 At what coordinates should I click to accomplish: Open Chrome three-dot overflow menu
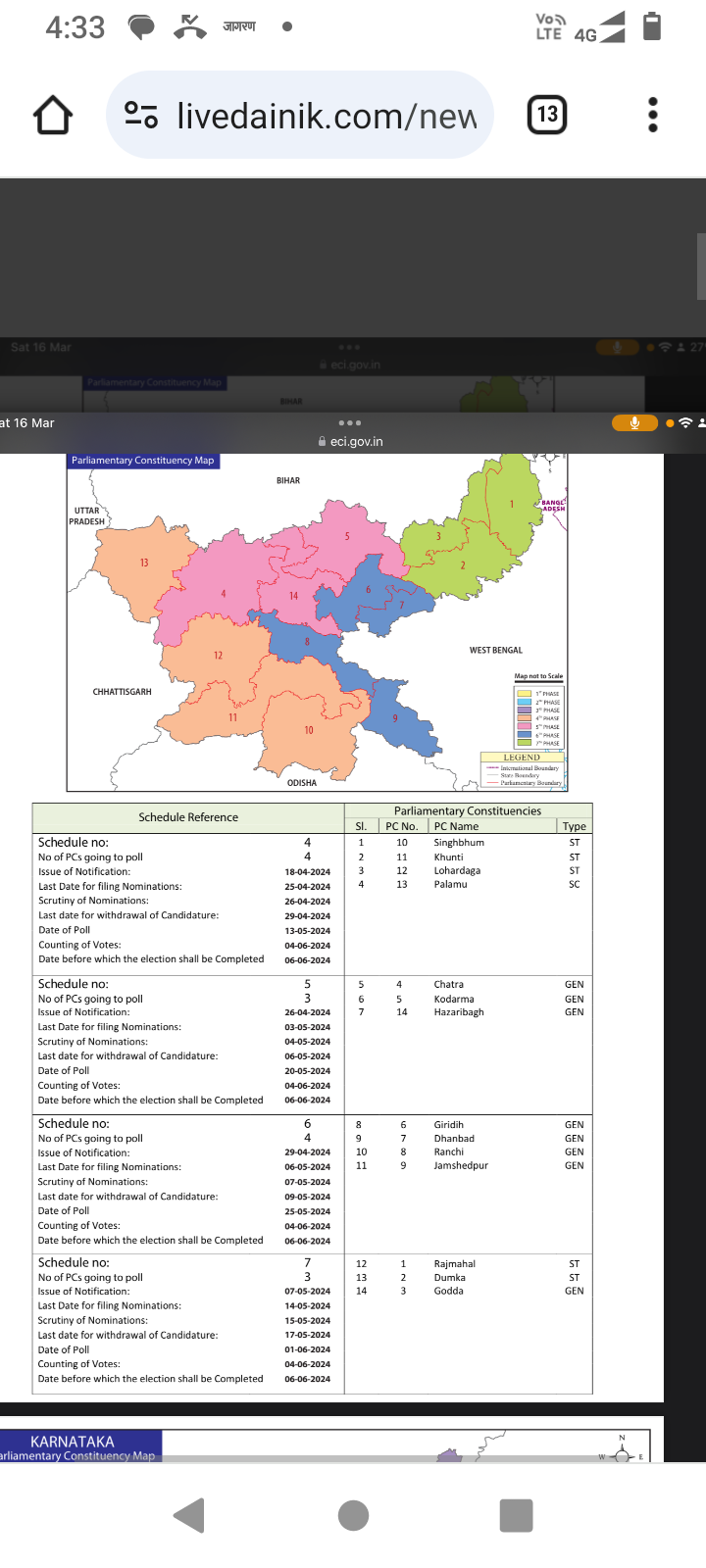653,116
